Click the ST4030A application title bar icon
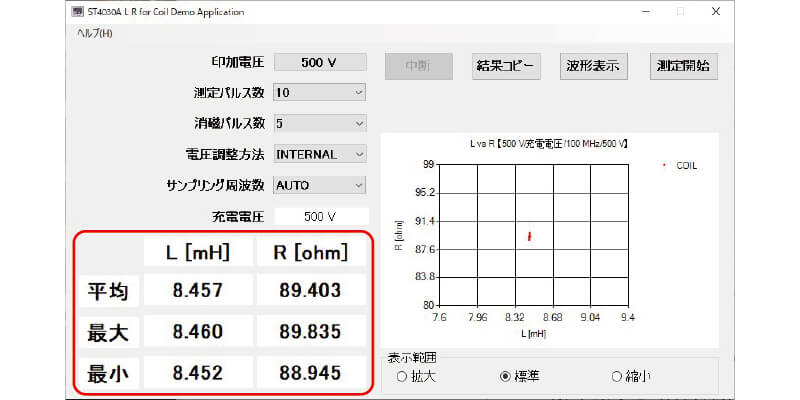The height and width of the screenshot is (400, 800). (79, 12)
